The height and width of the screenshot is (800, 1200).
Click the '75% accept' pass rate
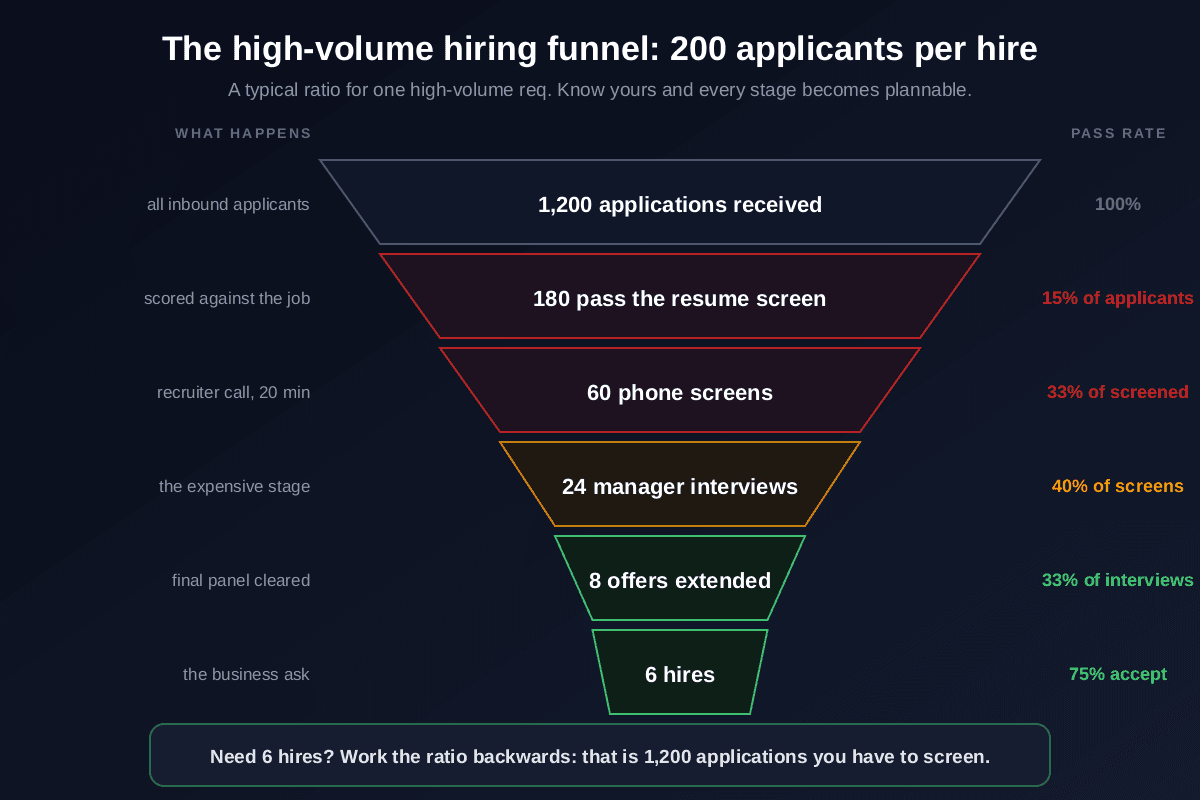(x=1118, y=674)
